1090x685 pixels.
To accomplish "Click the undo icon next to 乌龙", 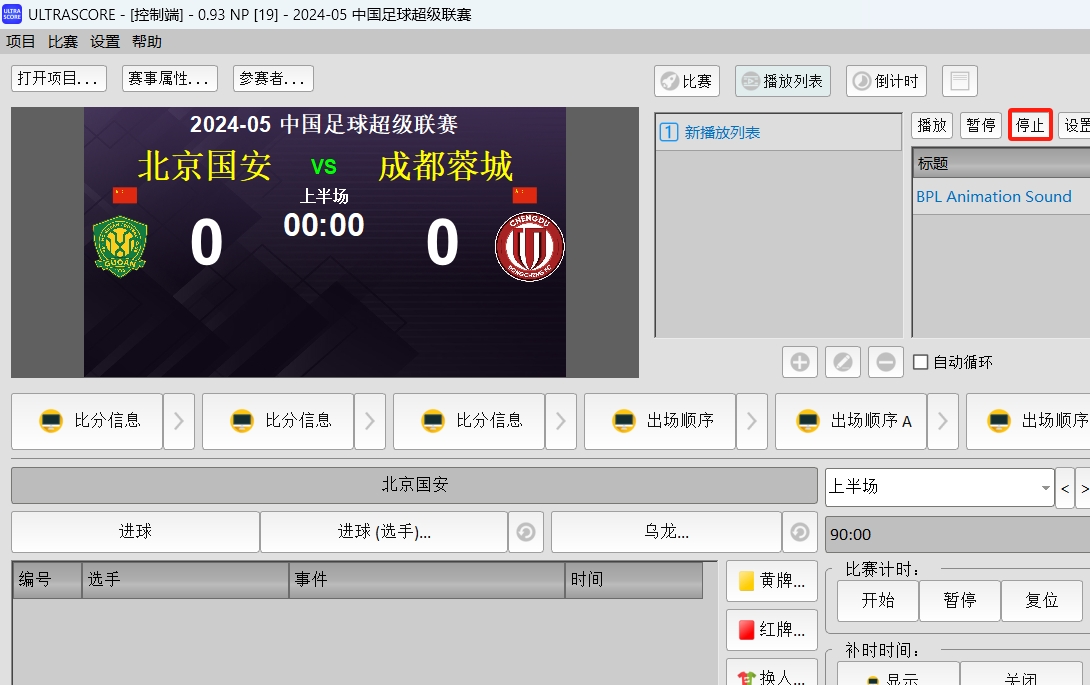I will click(x=799, y=533).
